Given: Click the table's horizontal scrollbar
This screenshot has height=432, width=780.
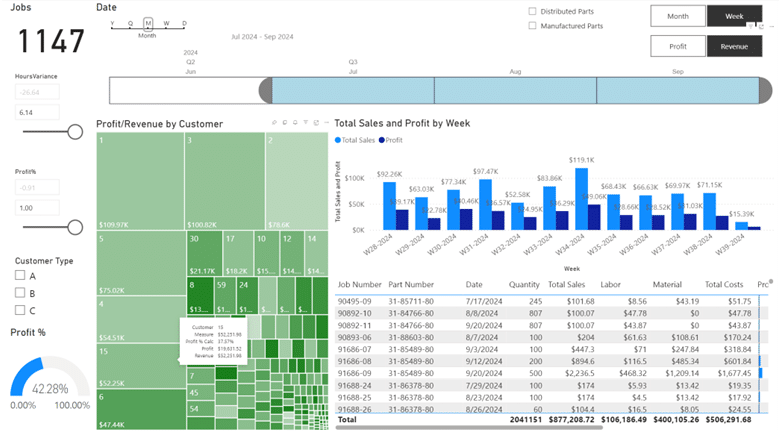Looking at the screenshot, I should pos(470,427).
